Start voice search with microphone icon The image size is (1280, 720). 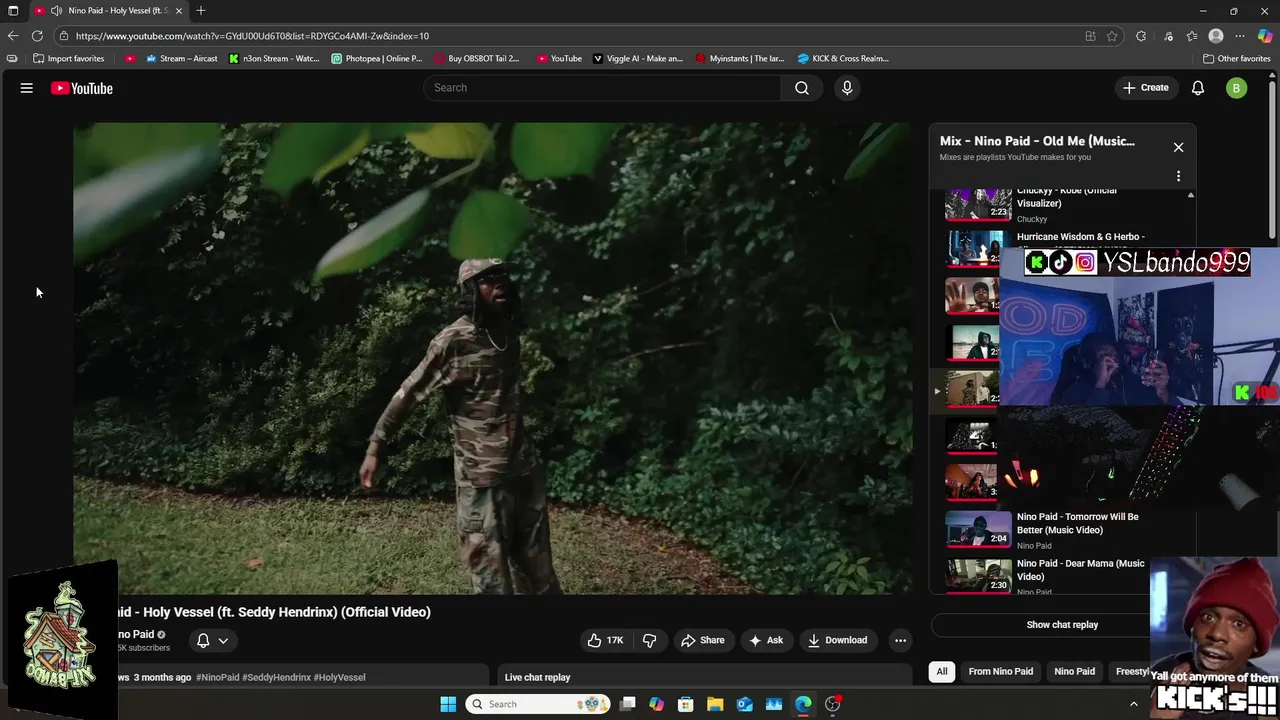coord(847,88)
